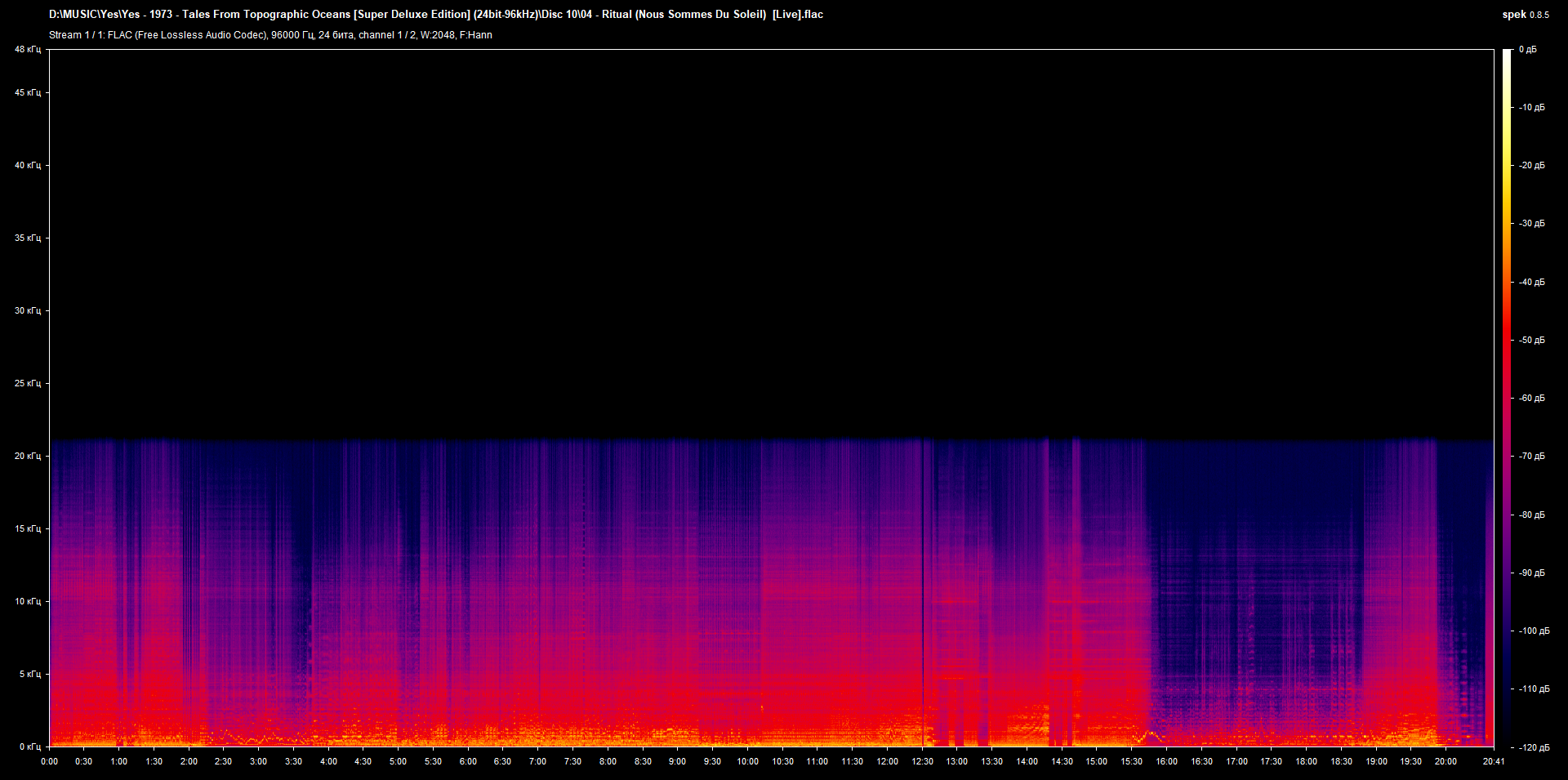Screen dimensions: 1568x780
Task: Click the 2:00 time axis label
Action: click(x=189, y=762)
